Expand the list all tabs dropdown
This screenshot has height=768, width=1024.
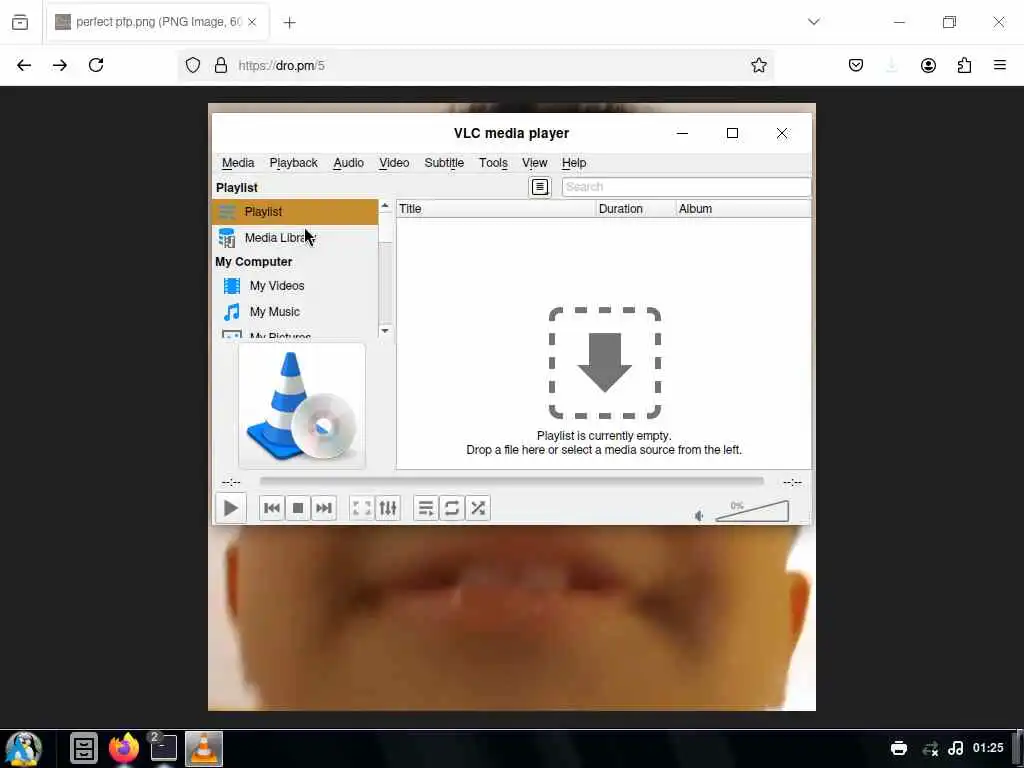pos(814,22)
